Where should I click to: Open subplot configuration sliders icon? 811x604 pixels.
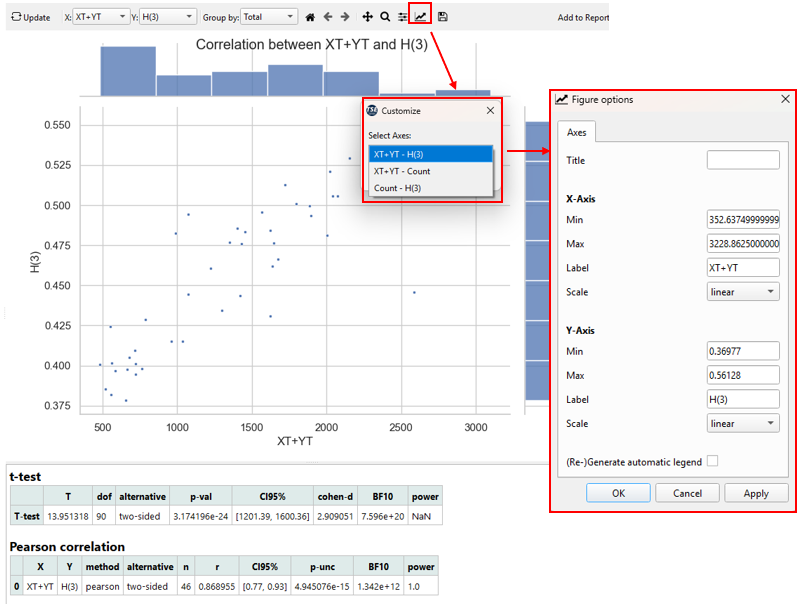[x=402, y=17]
